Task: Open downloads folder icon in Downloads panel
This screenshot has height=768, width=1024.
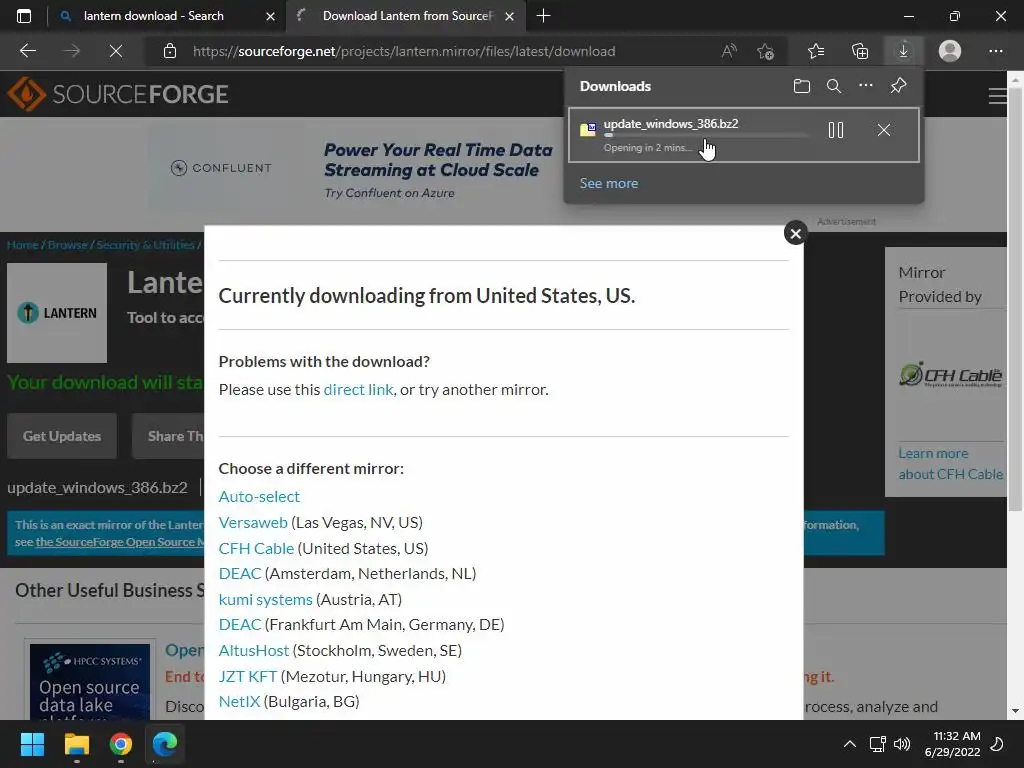Action: pos(802,86)
